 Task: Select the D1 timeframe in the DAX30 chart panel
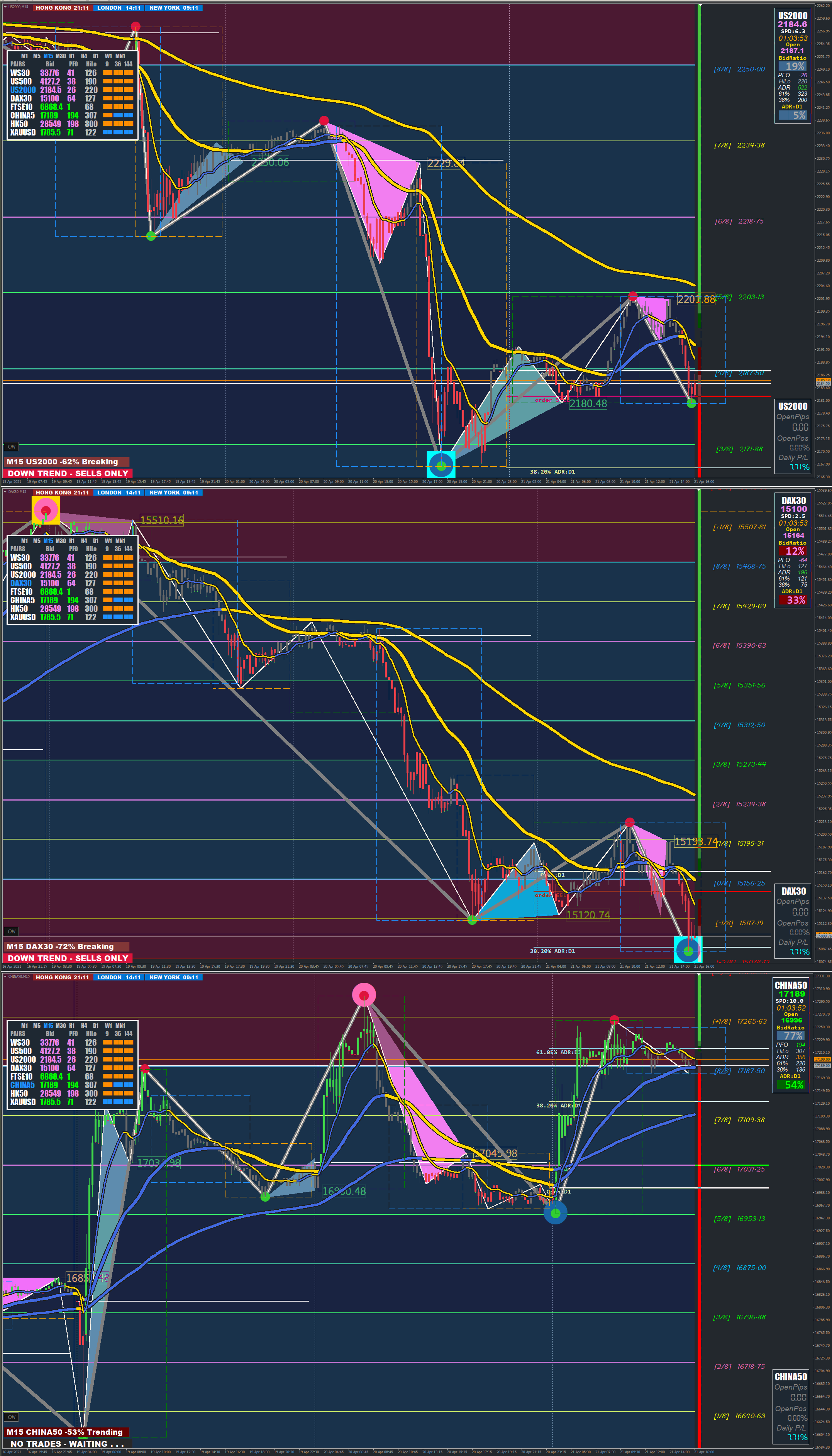point(95,540)
